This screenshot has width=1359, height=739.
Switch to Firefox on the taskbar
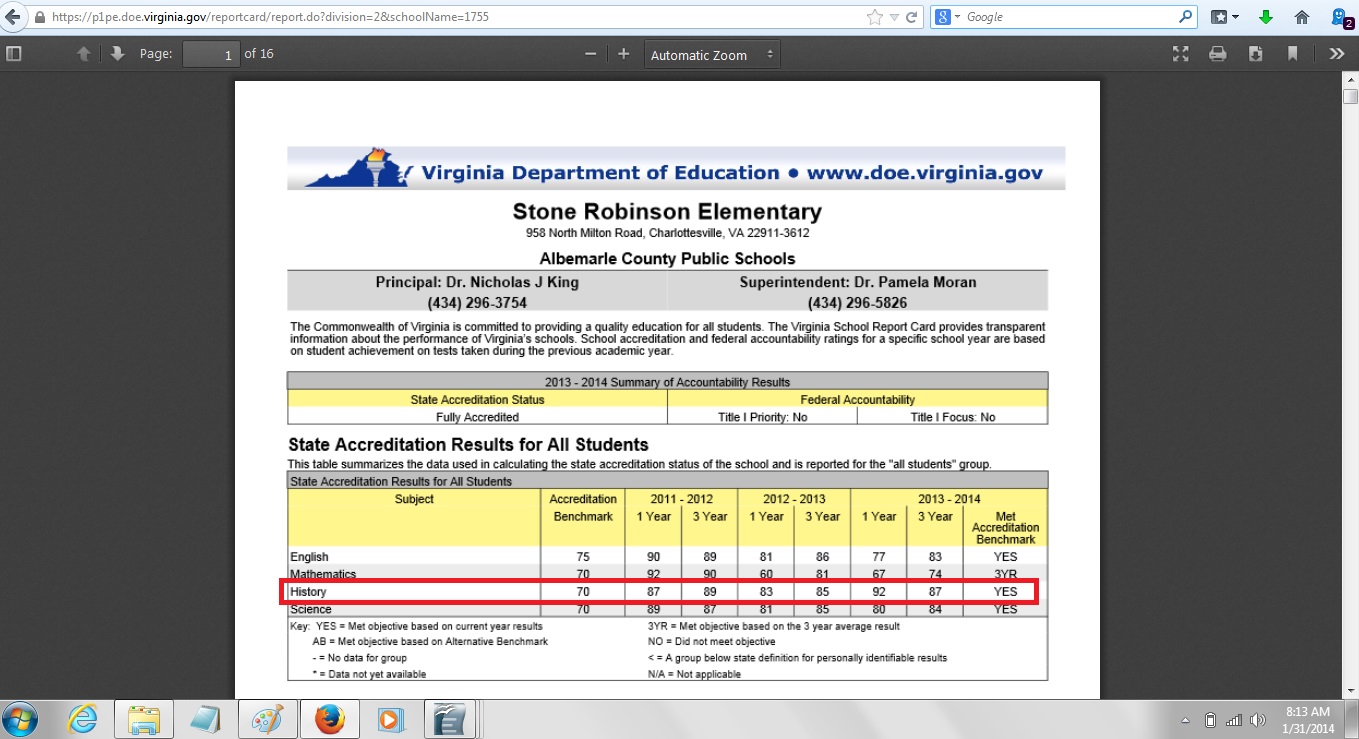(x=329, y=719)
